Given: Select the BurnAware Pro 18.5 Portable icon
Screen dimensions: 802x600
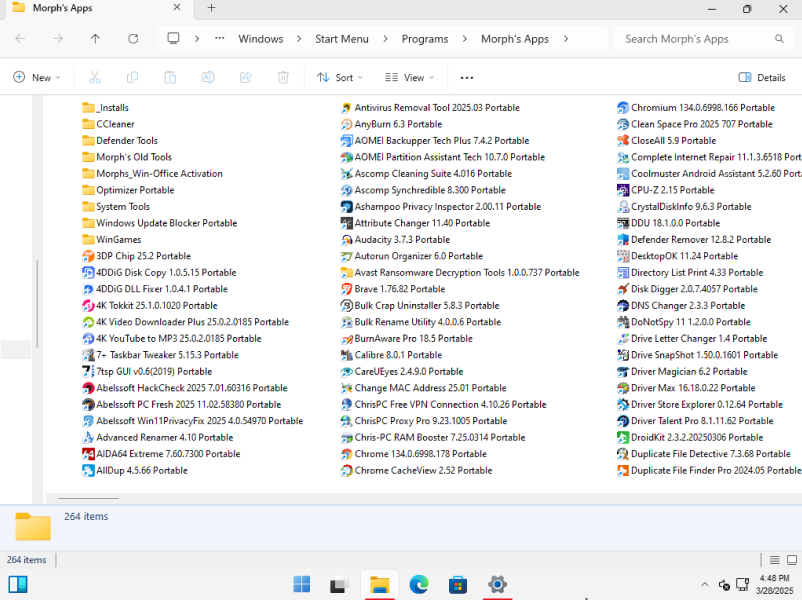Looking at the screenshot, I should (x=346, y=339).
